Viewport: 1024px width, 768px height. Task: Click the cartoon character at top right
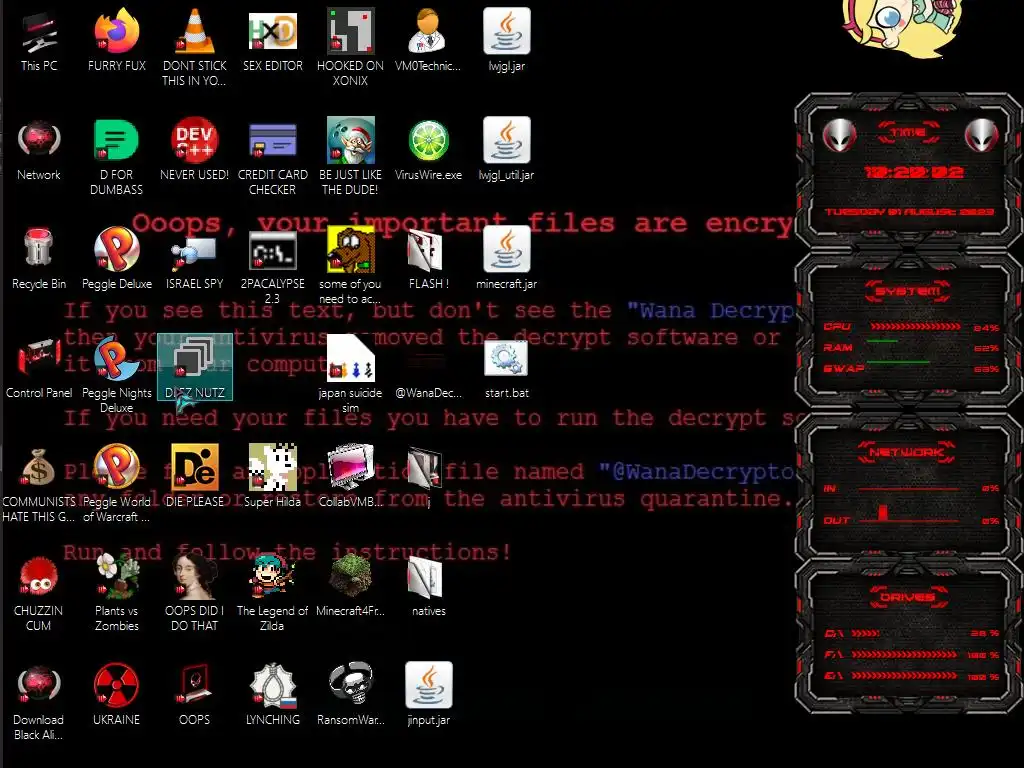pyautogui.click(x=901, y=26)
